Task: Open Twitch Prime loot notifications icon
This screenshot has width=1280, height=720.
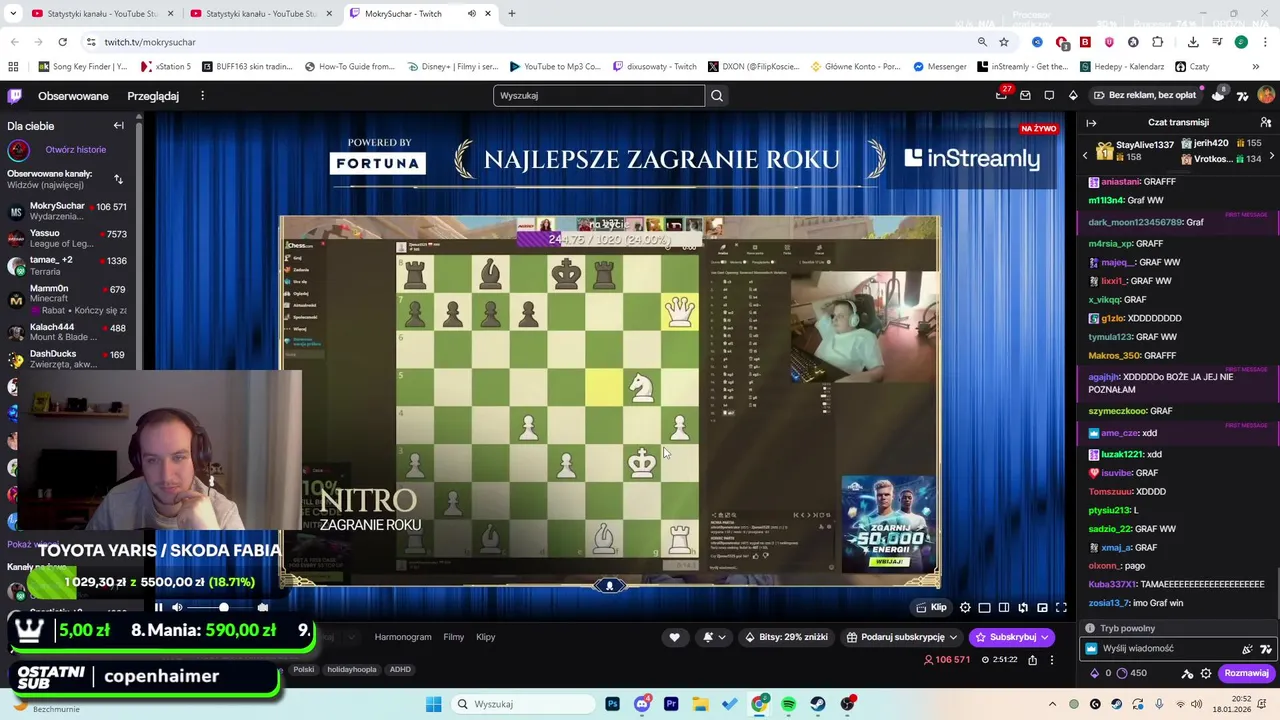Action: pos(1001,95)
